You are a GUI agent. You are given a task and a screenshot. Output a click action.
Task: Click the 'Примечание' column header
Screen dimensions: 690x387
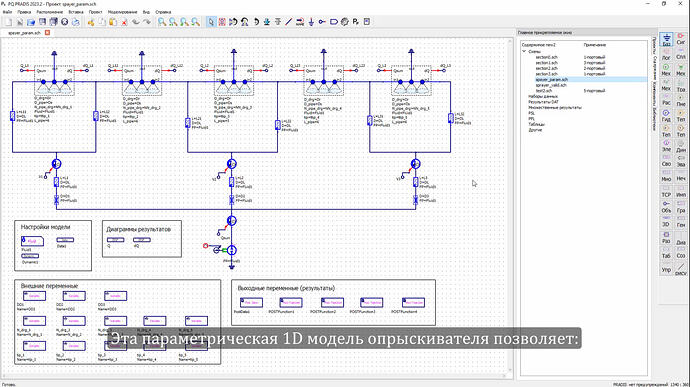click(x=595, y=45)
